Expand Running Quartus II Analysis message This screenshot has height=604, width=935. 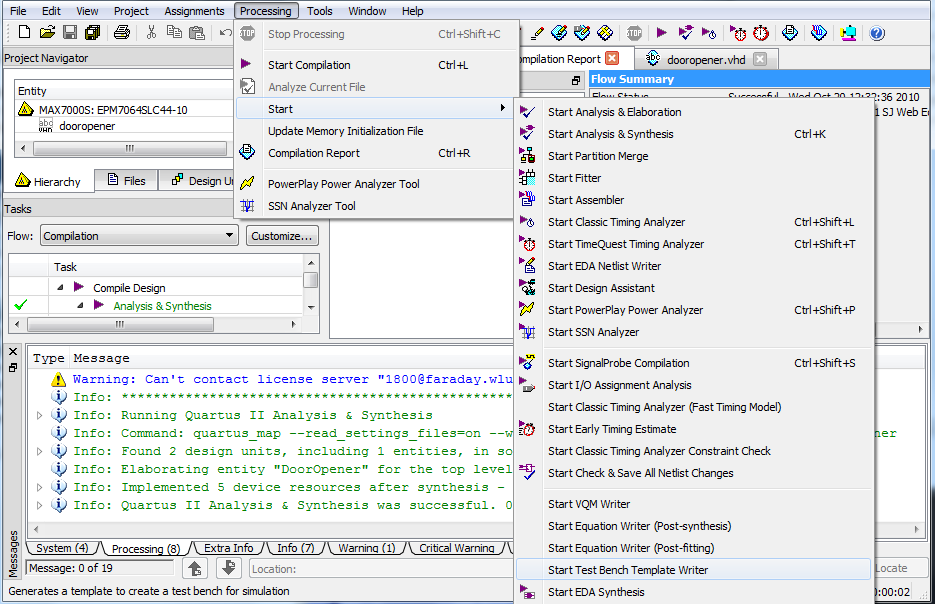click(39, 415)
